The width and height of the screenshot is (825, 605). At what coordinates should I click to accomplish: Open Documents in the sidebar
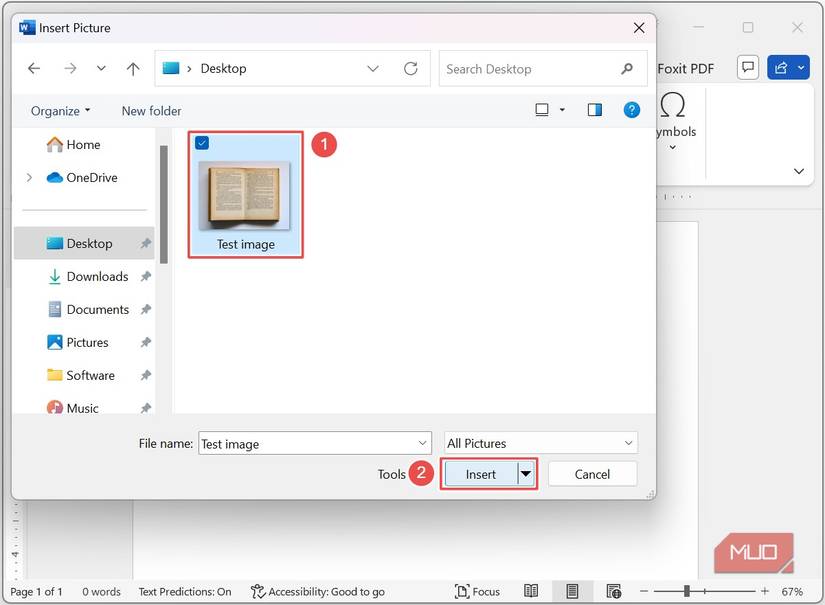(88, 310)
